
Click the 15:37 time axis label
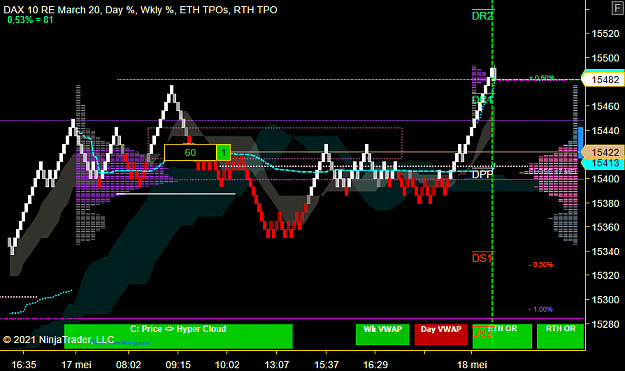coord(326,365)
